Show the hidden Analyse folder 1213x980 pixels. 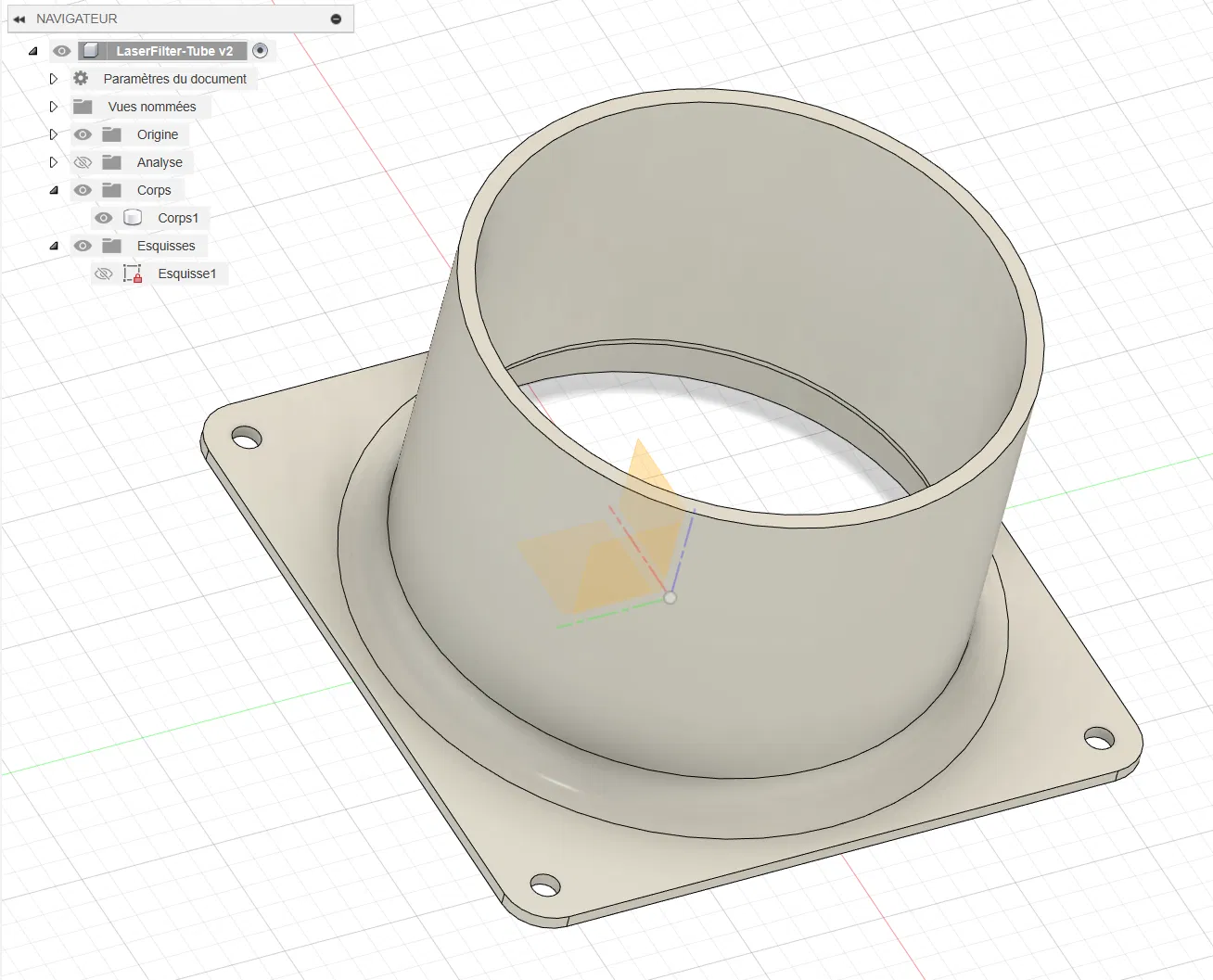click(83, 162)
